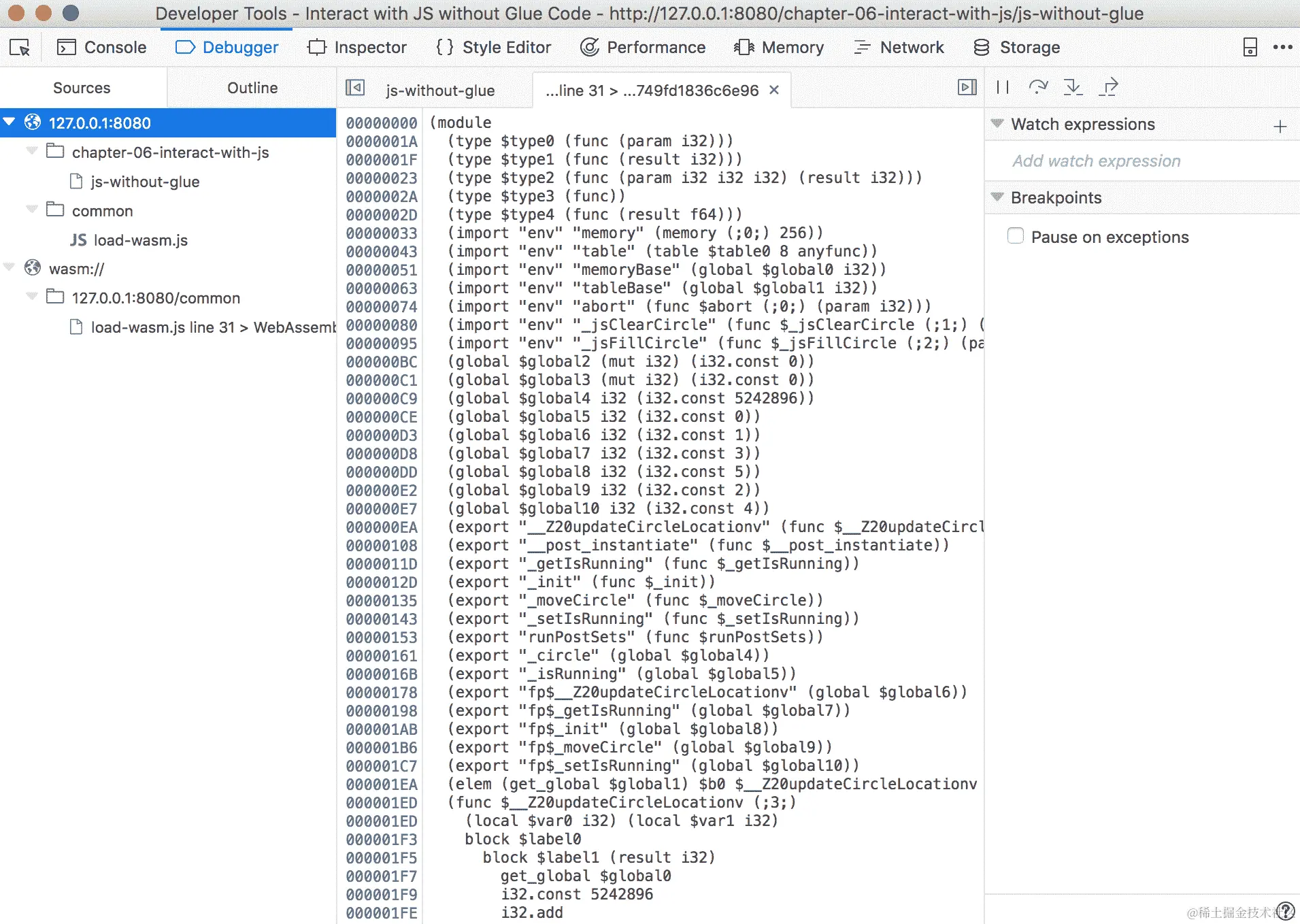The image size is (1300, 924).
Task: Click the import "env" "memory" line
Action: [x=635, y=233]
